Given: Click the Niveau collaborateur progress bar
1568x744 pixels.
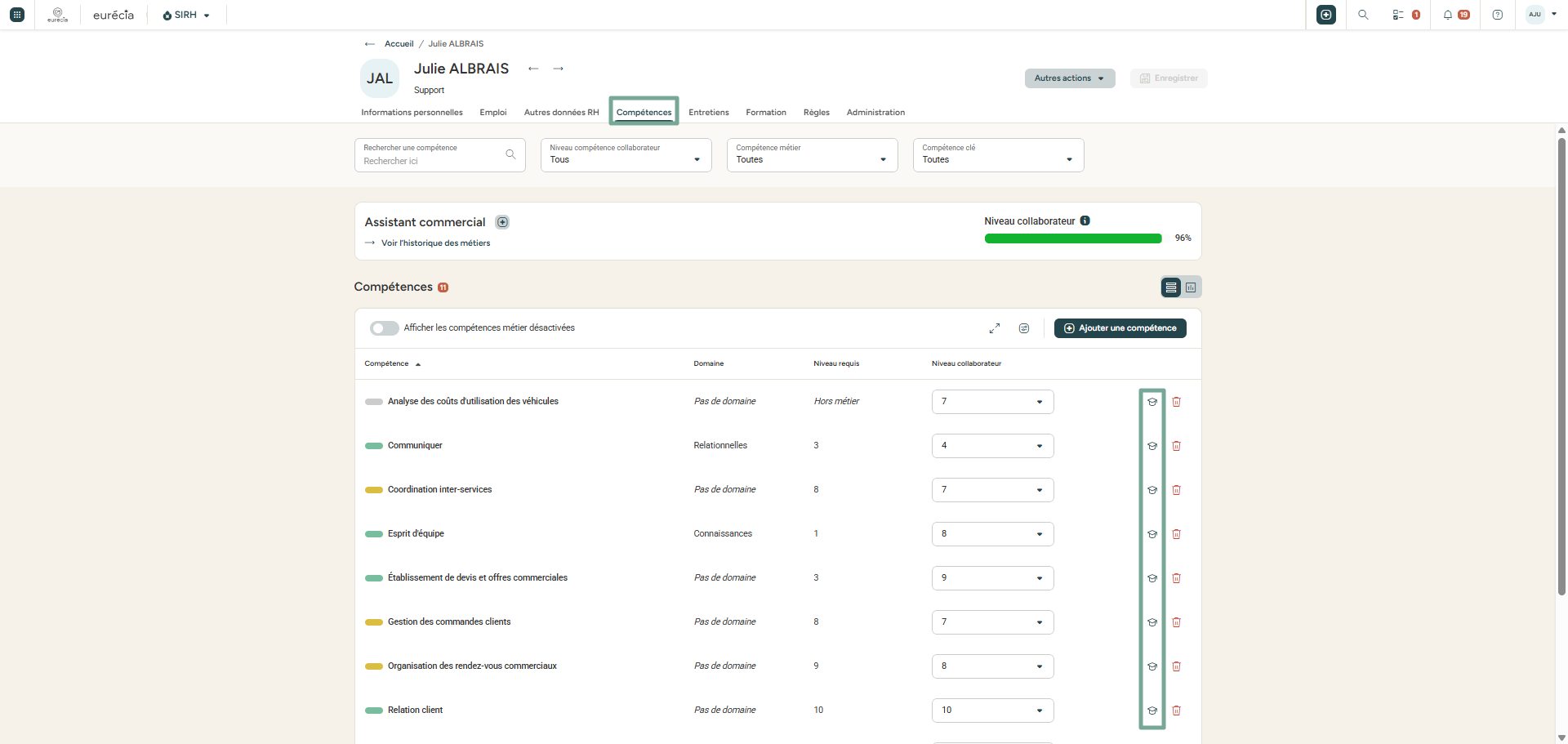Looking at the screenshot, I should tap(1073, 238).
